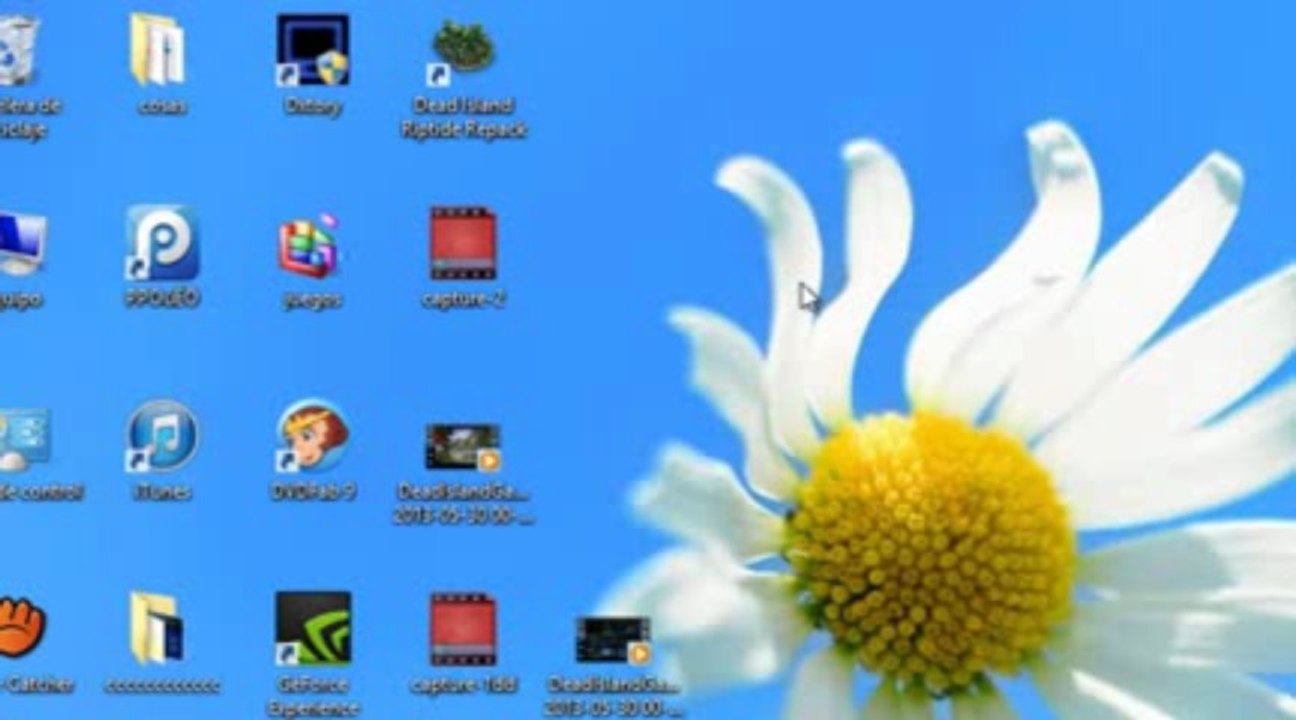Select the Panel de control icon
Image resolution: width=1296 pixels, height=720 pixels.
pyautogui.click(x=24, y=438)
